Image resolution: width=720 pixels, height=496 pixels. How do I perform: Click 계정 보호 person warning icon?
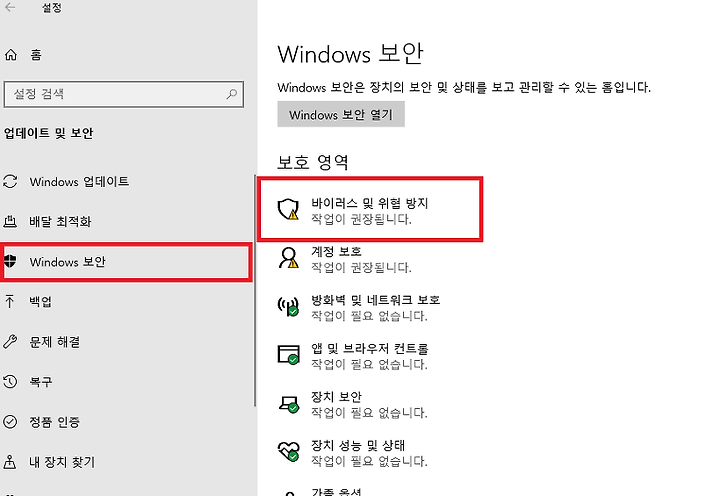click(288, 258)
